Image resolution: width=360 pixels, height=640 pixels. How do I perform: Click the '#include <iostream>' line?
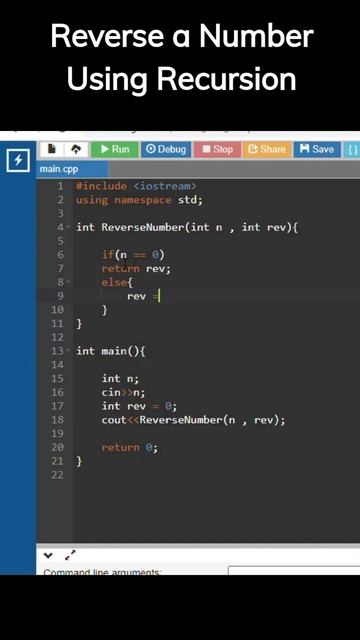tap(136, 186)
